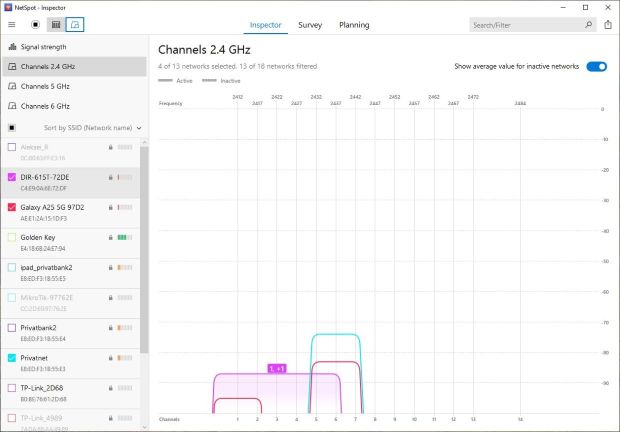Click the Signal strength chart icon
620x432 pixels.
pos(12,47)
